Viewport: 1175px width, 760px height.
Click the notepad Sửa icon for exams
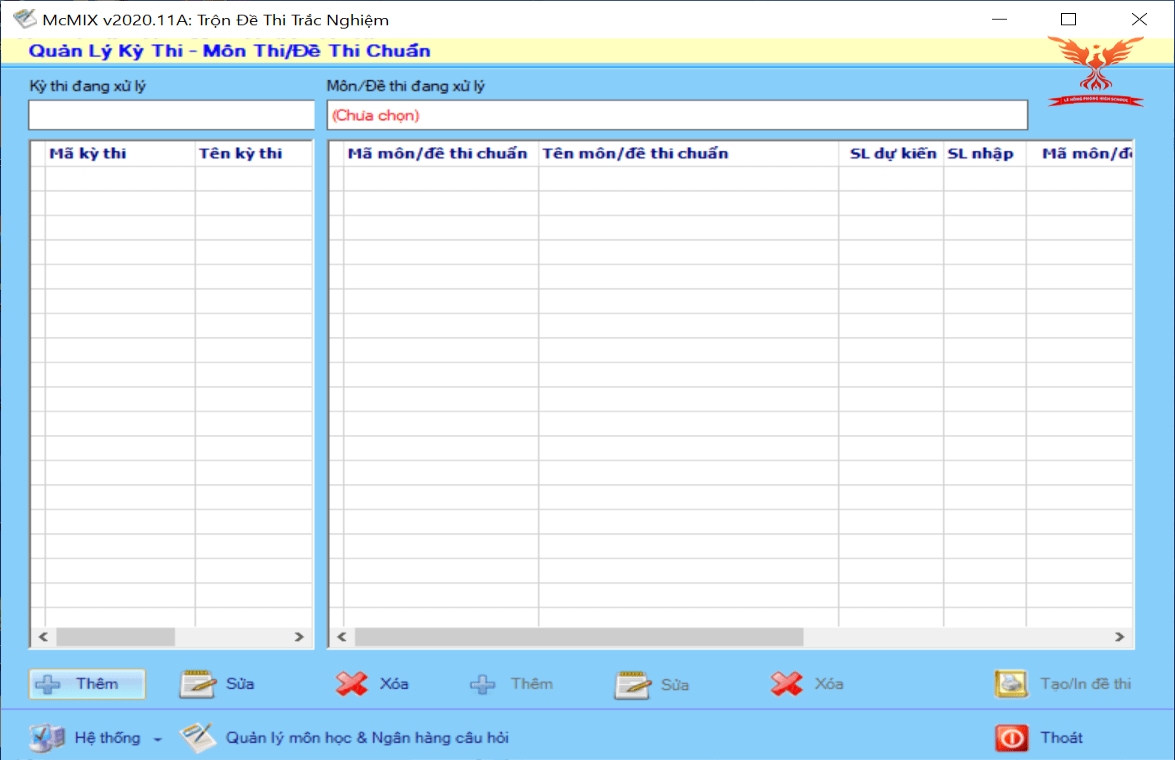(198, 684)
